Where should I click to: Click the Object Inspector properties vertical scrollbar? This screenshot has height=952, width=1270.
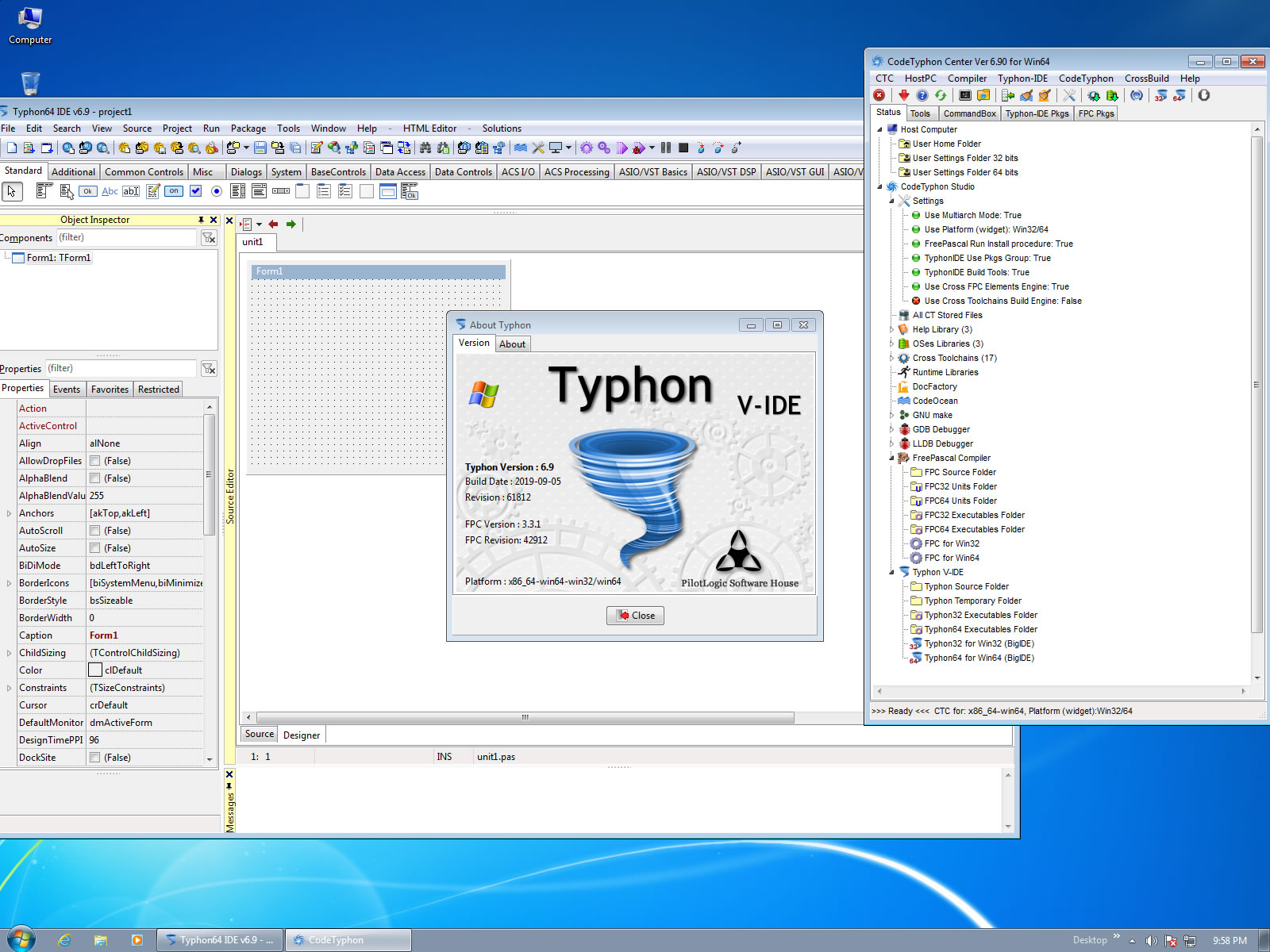(x=210, y=474)
